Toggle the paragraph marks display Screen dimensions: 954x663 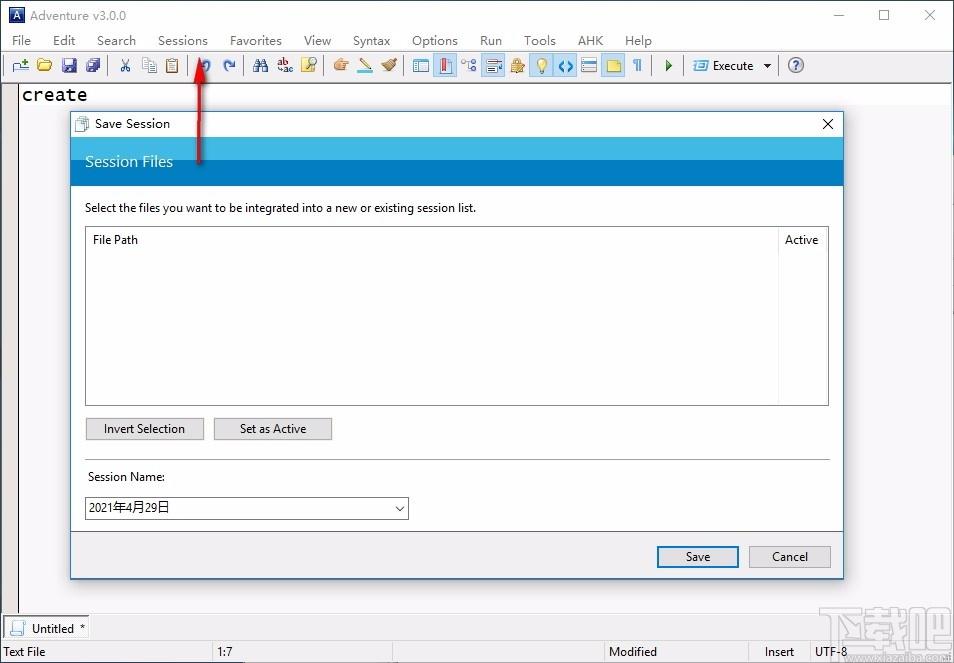(637, 65)
